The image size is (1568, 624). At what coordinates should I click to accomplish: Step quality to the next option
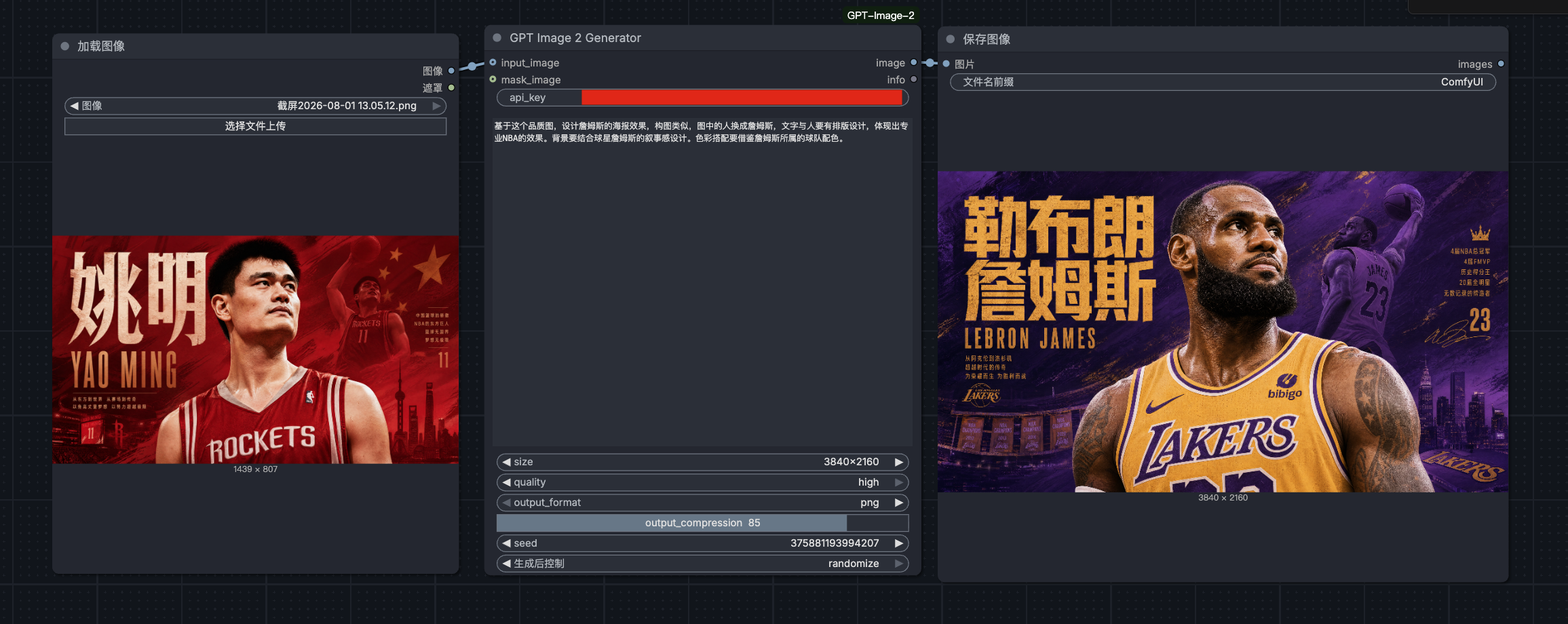[899, 482]
